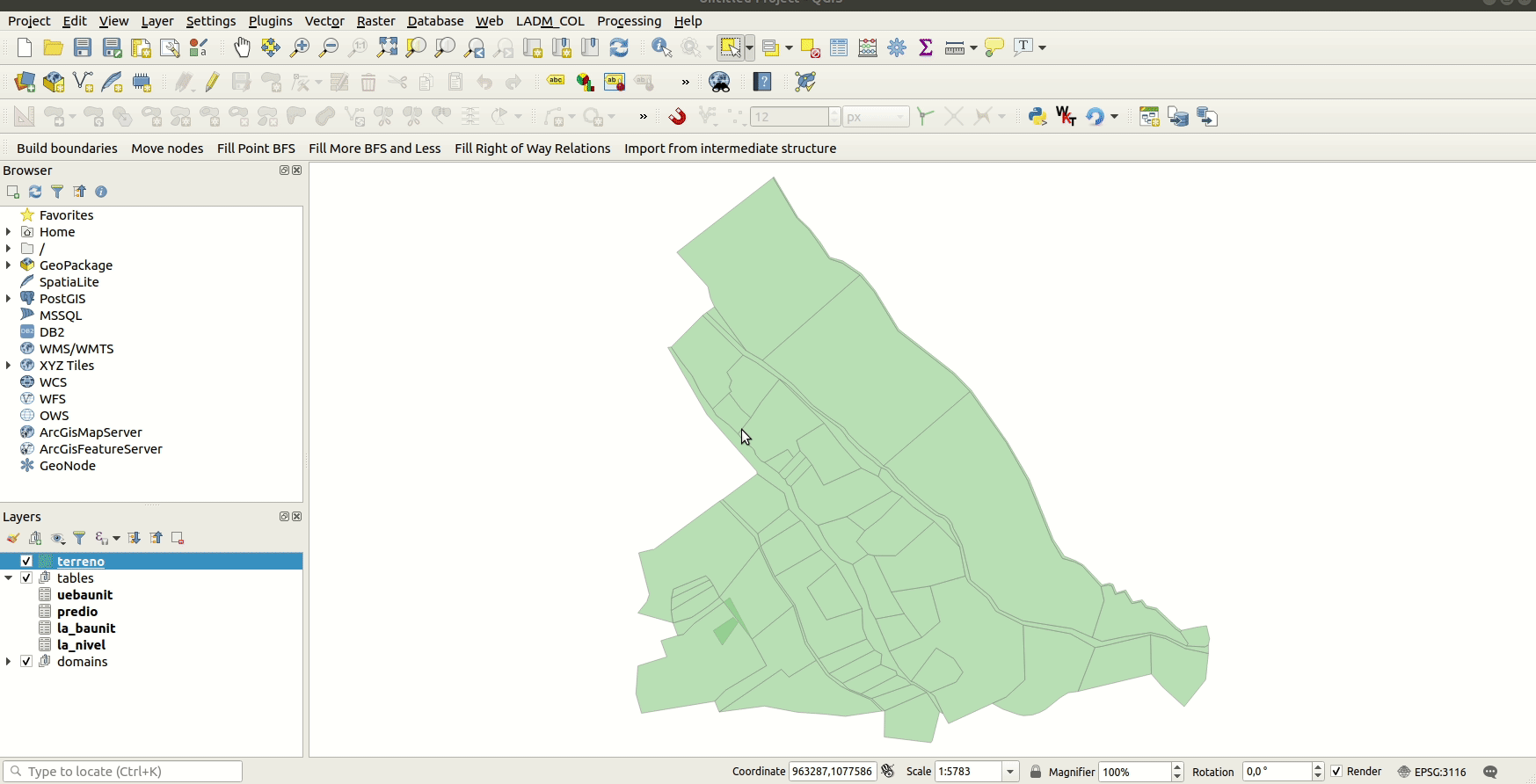This screenshot has height=784, width=1536.
Task: Collapse the tables group in Layers
Action: click(x=9, y=577)
